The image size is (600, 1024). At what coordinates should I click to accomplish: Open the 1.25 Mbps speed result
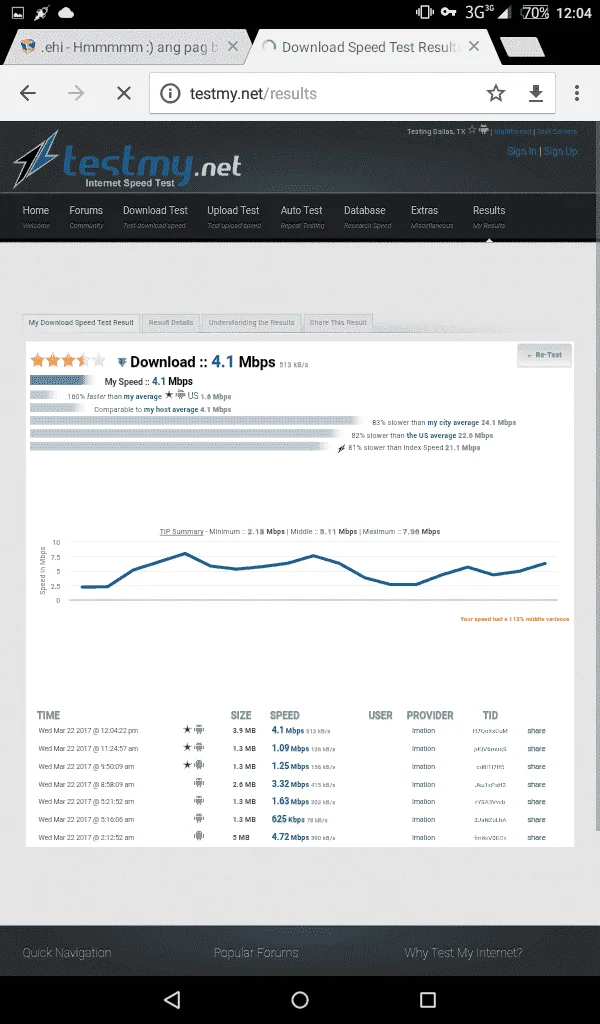[290, 766]
